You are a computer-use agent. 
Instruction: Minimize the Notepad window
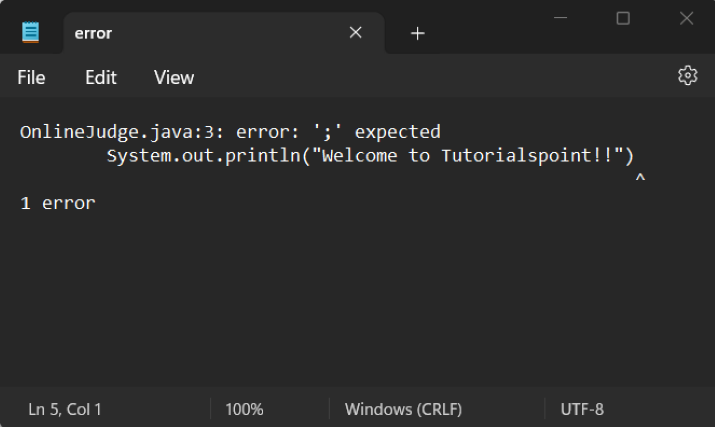(559, 19)
